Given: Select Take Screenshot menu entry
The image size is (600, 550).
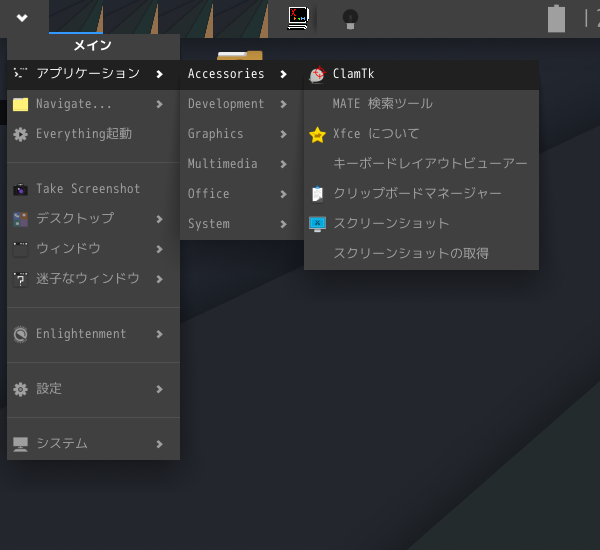Looking at the screenshot, I should [x=93, y=189].
